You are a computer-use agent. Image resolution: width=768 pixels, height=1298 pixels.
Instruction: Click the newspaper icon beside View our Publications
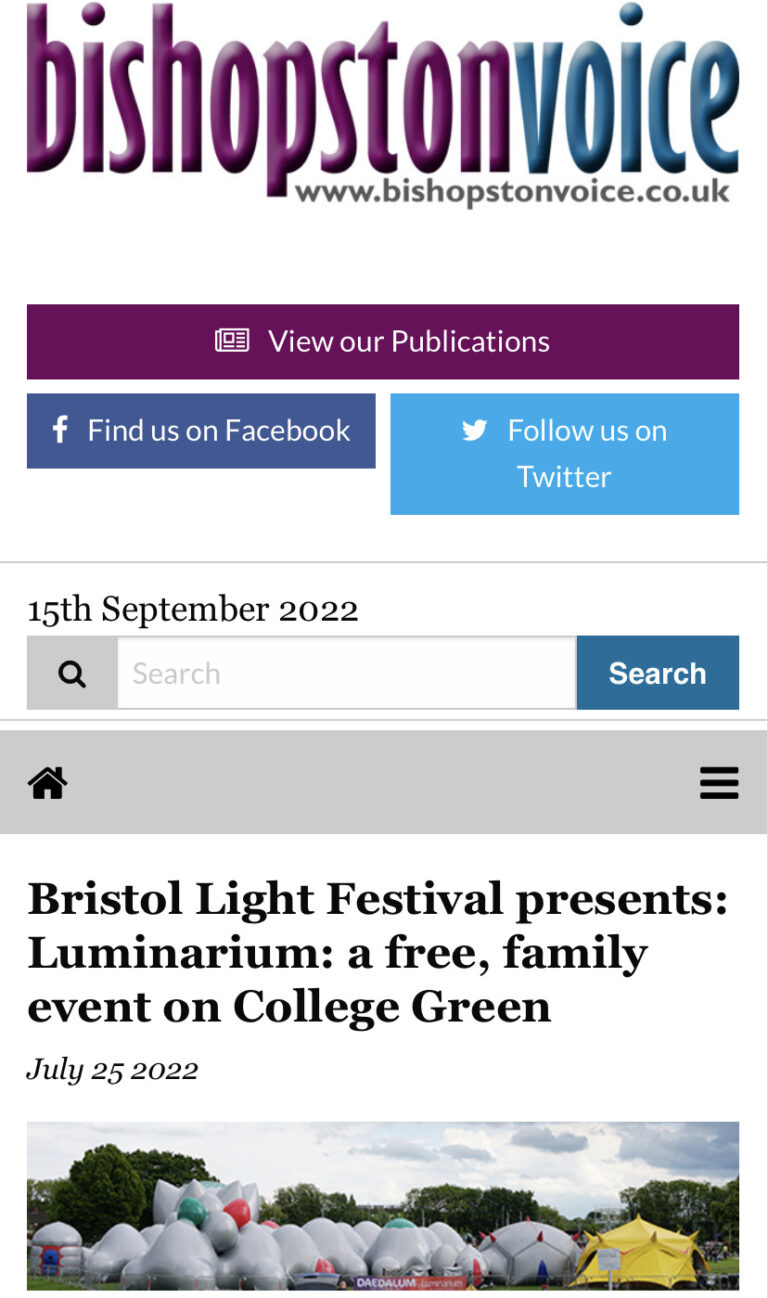tap(232, 341)
